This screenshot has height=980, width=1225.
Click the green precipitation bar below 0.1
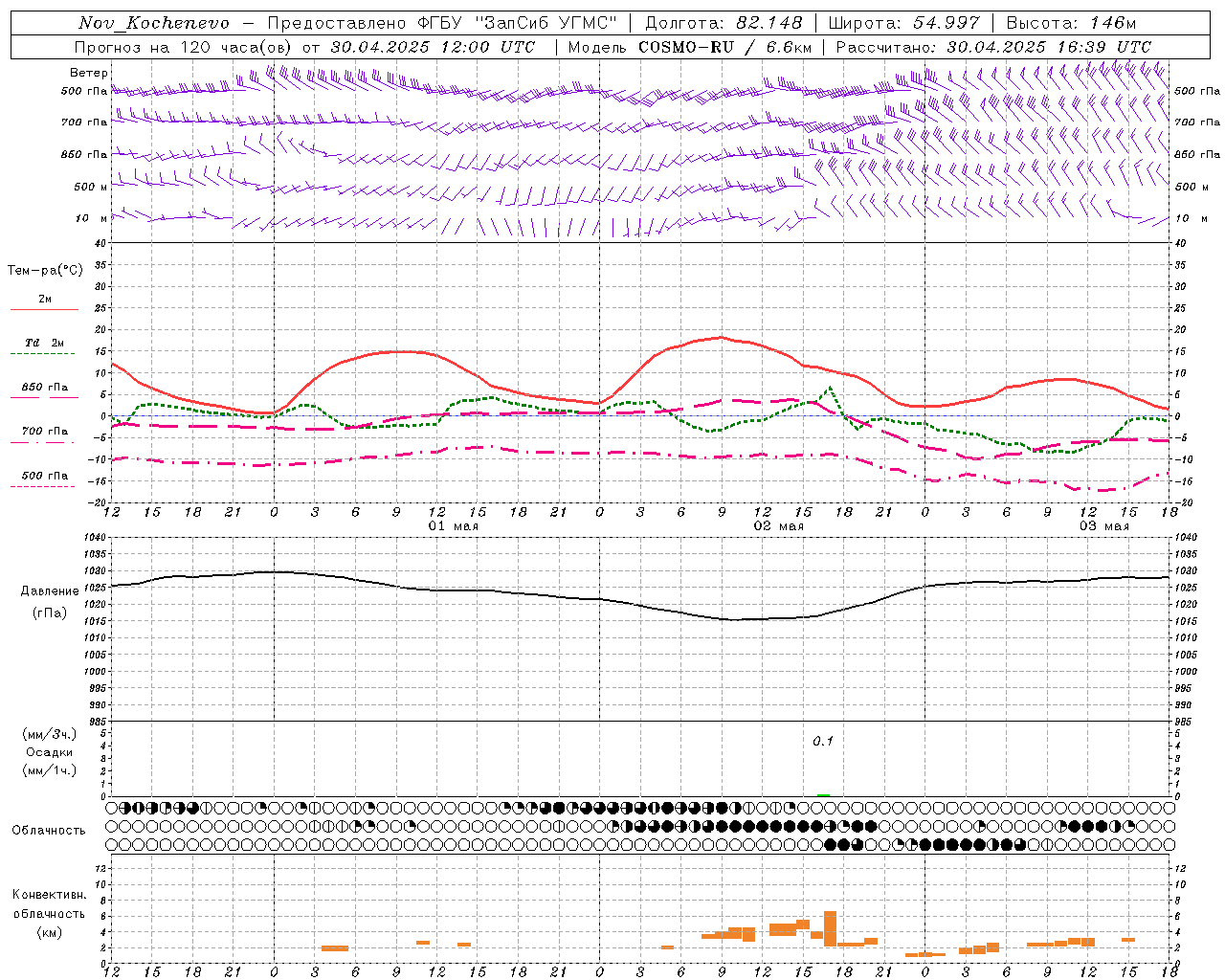click(823, 794)
